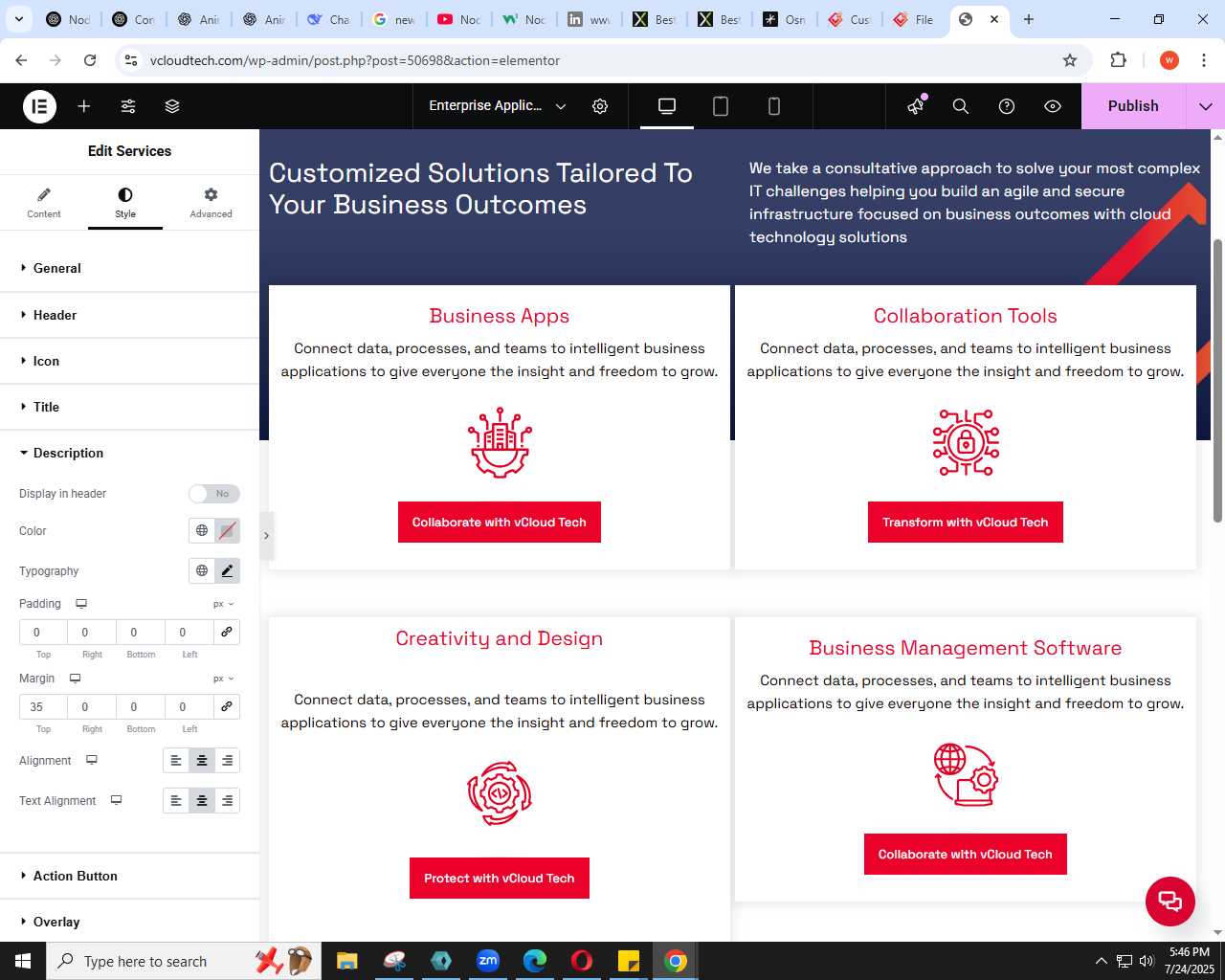This screenshot has width=1225, height=980.
Task: Click the Padding Top input field
Action: 43,633
